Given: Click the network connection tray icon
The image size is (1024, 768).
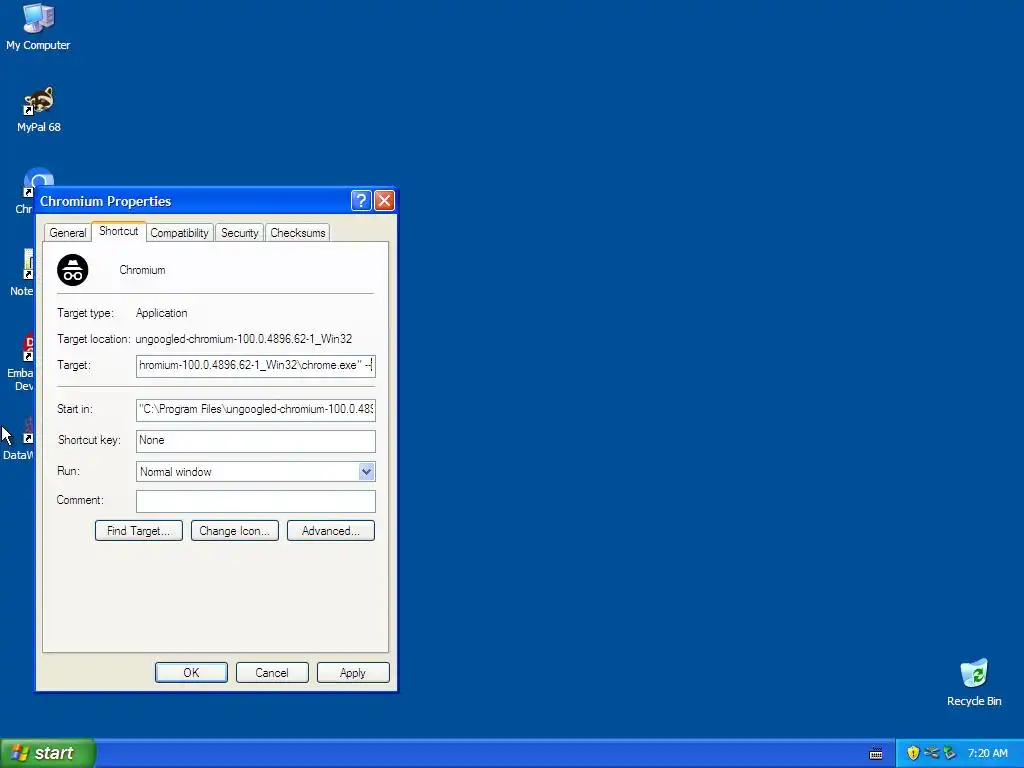Looking at the screenshot, I should coord(931,753).
